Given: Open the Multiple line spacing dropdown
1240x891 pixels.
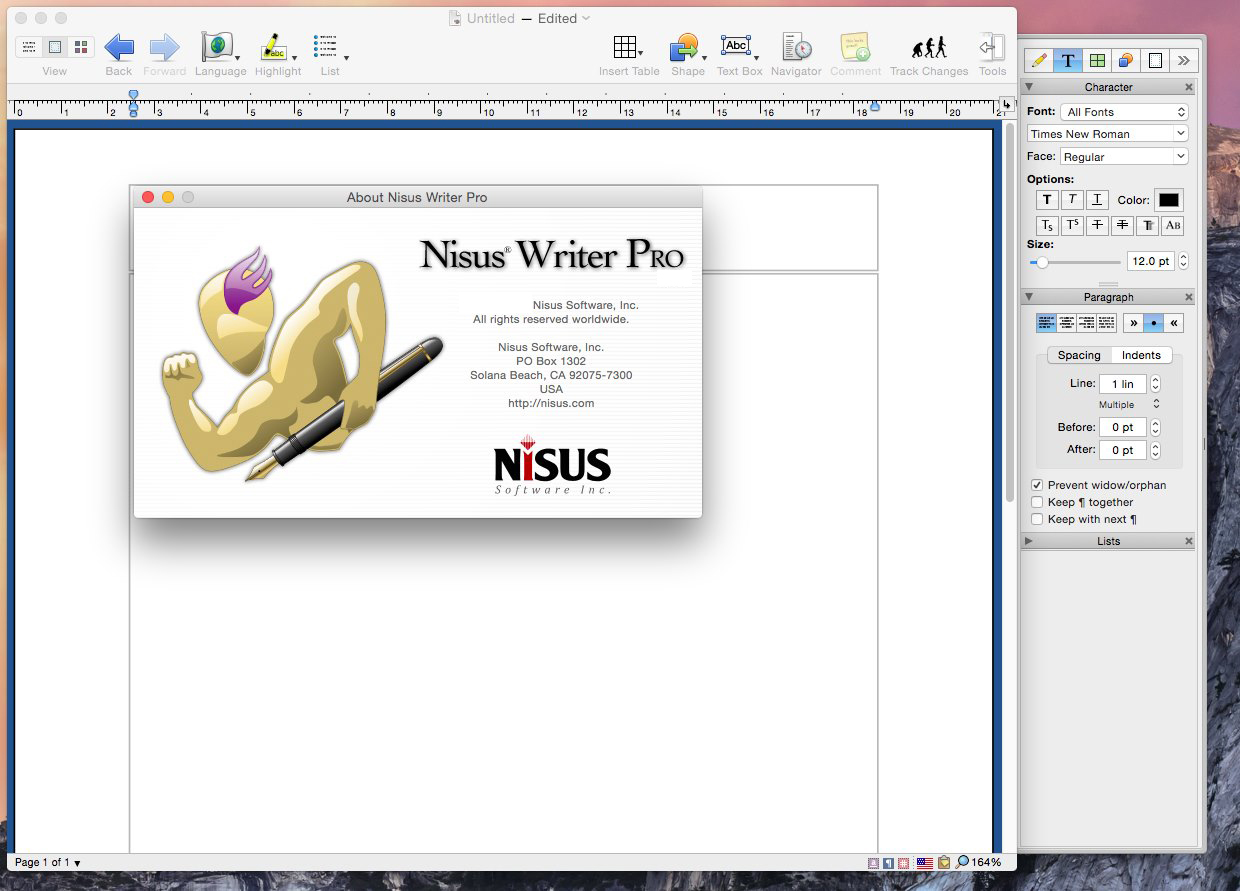Looking at the screenshot, I should click(x=1130, y=404).
